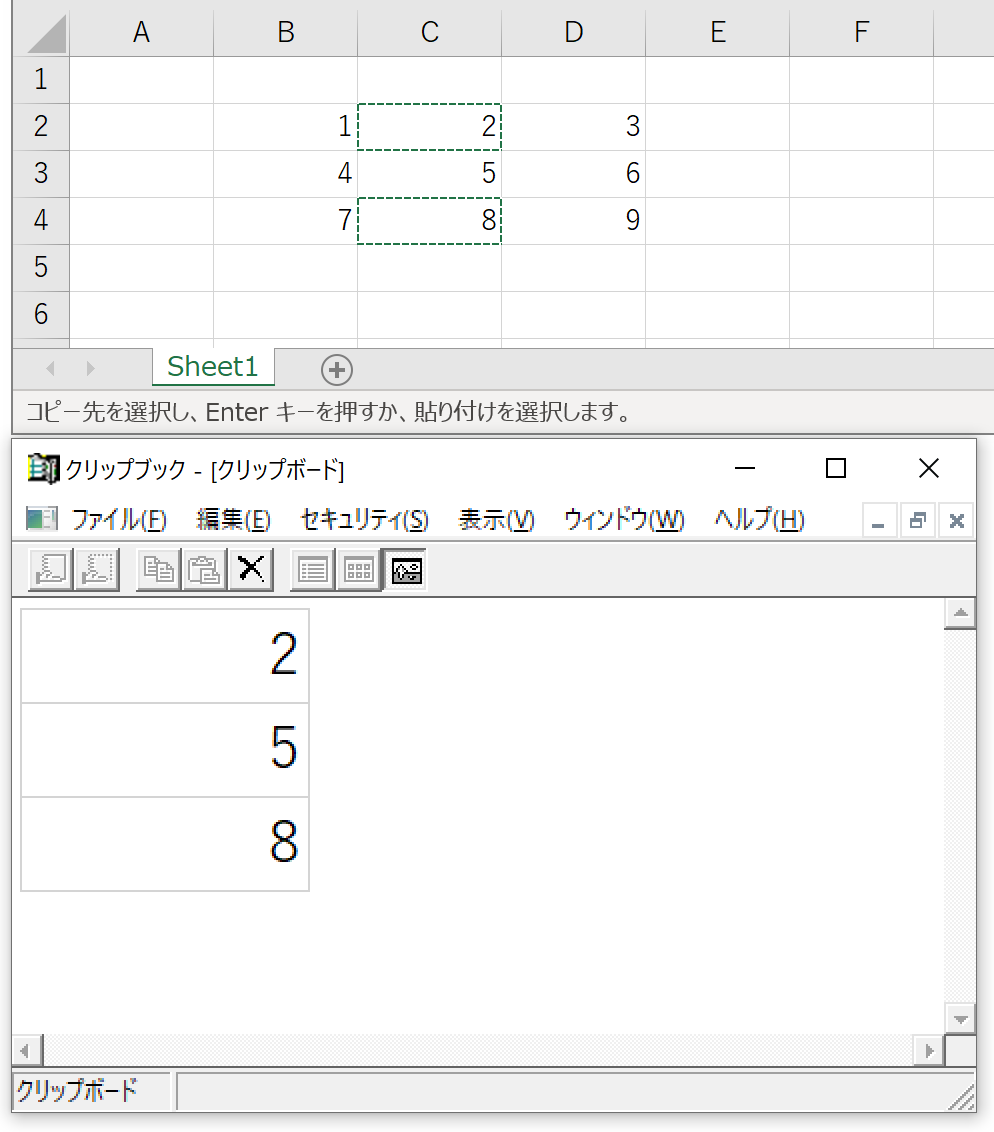The height and width of the screenshot is (1132, 994).
Task: Select column C header
Action: (430, 32)
